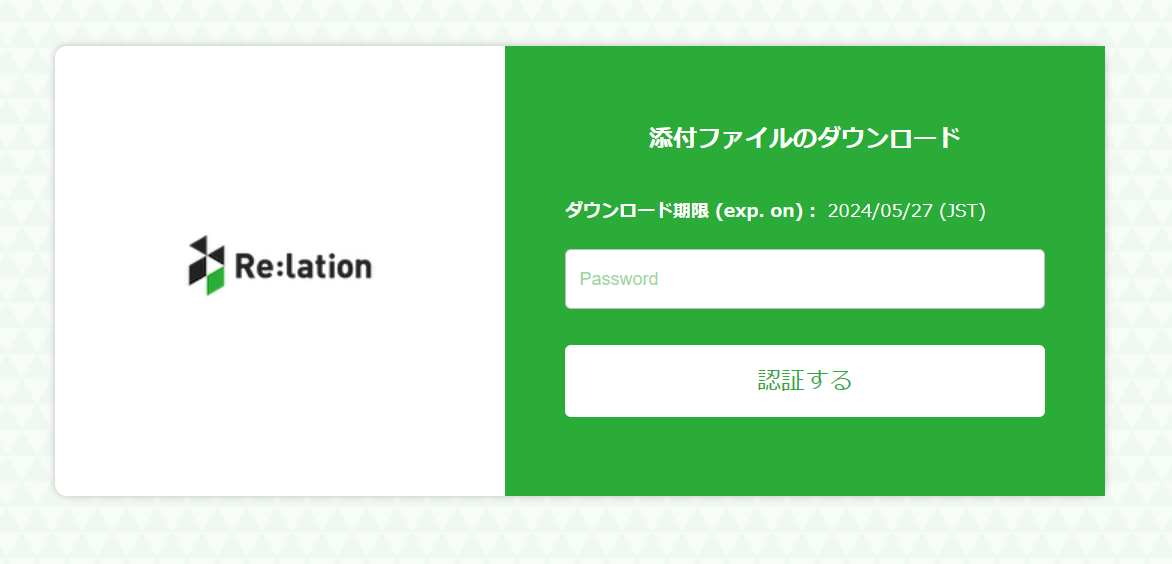Click the green gap between Password and 認証する
The height and width of the screenshot is (564, 1172).
[x=804, y=327]
